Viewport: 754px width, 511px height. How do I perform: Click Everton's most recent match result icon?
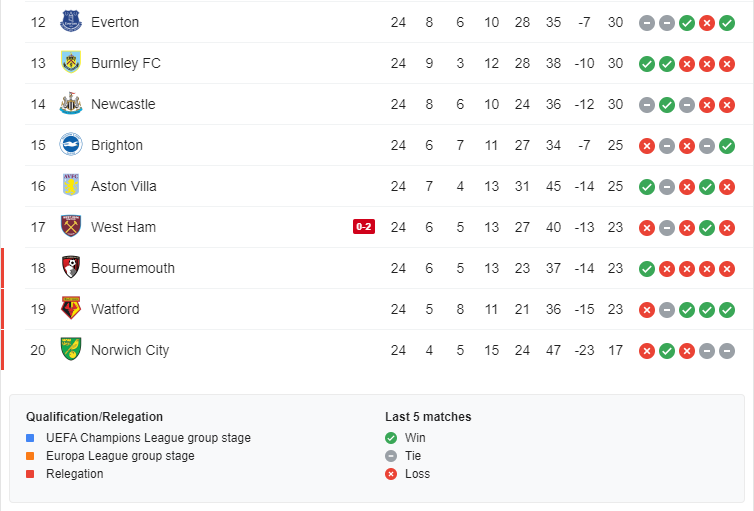[727, 22]
